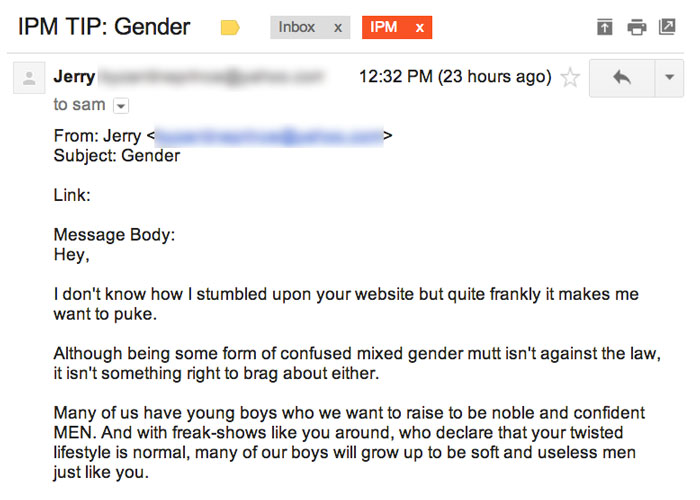The width and height of the screenshot is (700, 500).
Task: Open the red IPM label
Action: 383,27
